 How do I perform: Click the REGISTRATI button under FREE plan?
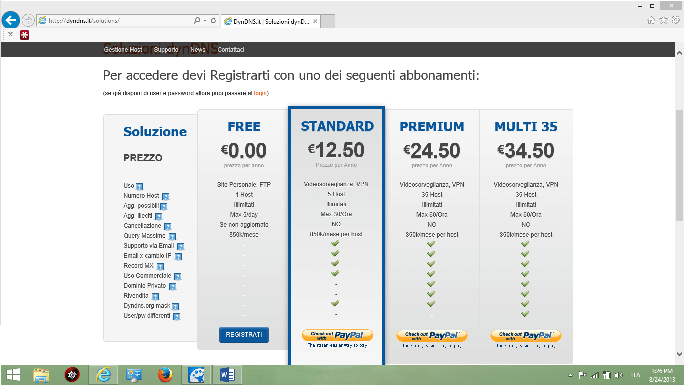[x=244, y=335]
